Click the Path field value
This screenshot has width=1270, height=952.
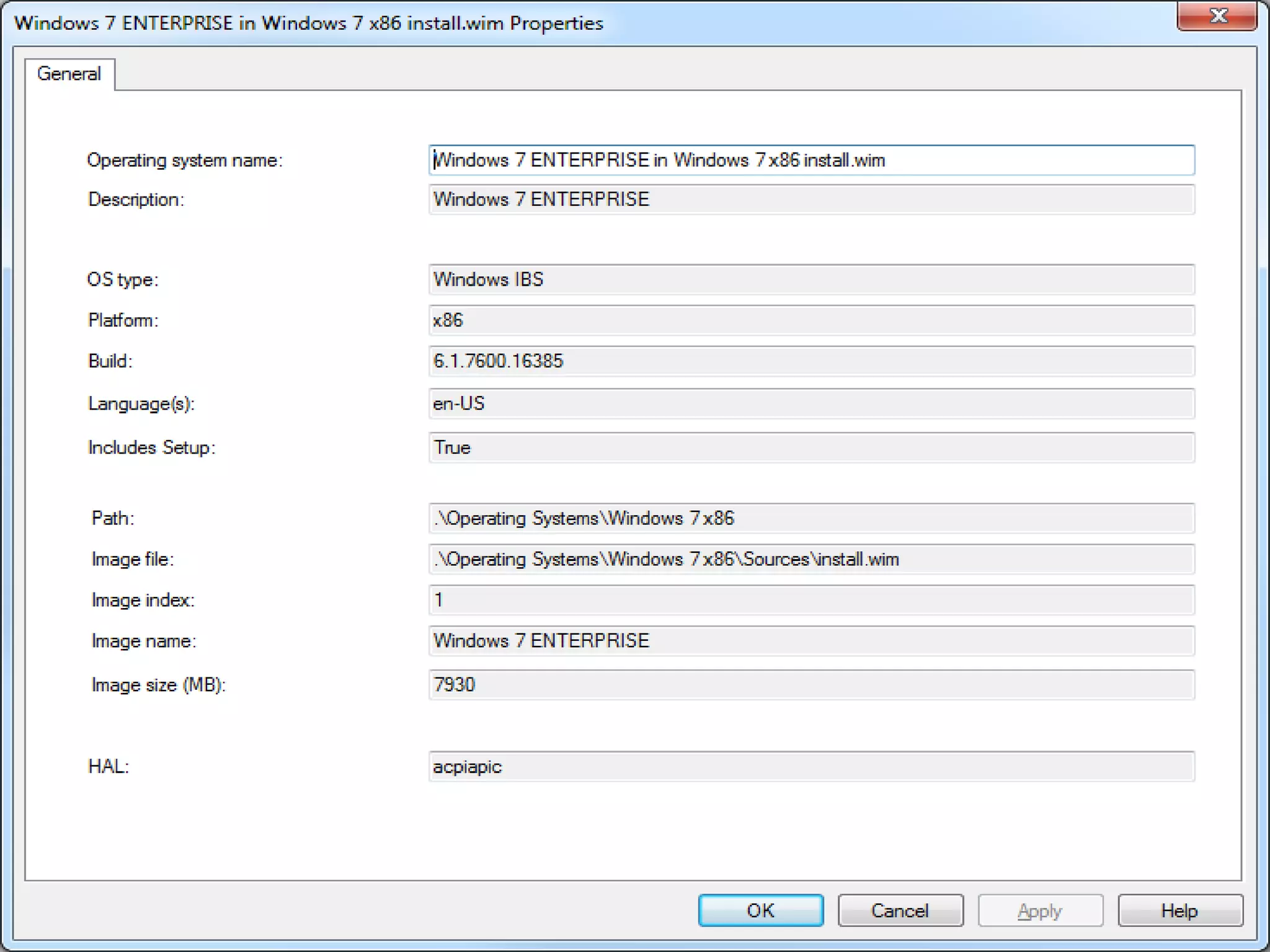click(x=811, y=518)
